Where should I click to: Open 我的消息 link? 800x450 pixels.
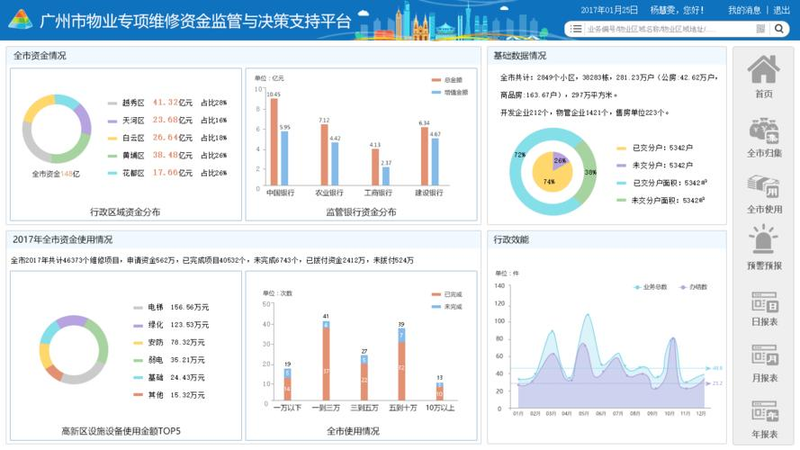(x=744, y=10)
